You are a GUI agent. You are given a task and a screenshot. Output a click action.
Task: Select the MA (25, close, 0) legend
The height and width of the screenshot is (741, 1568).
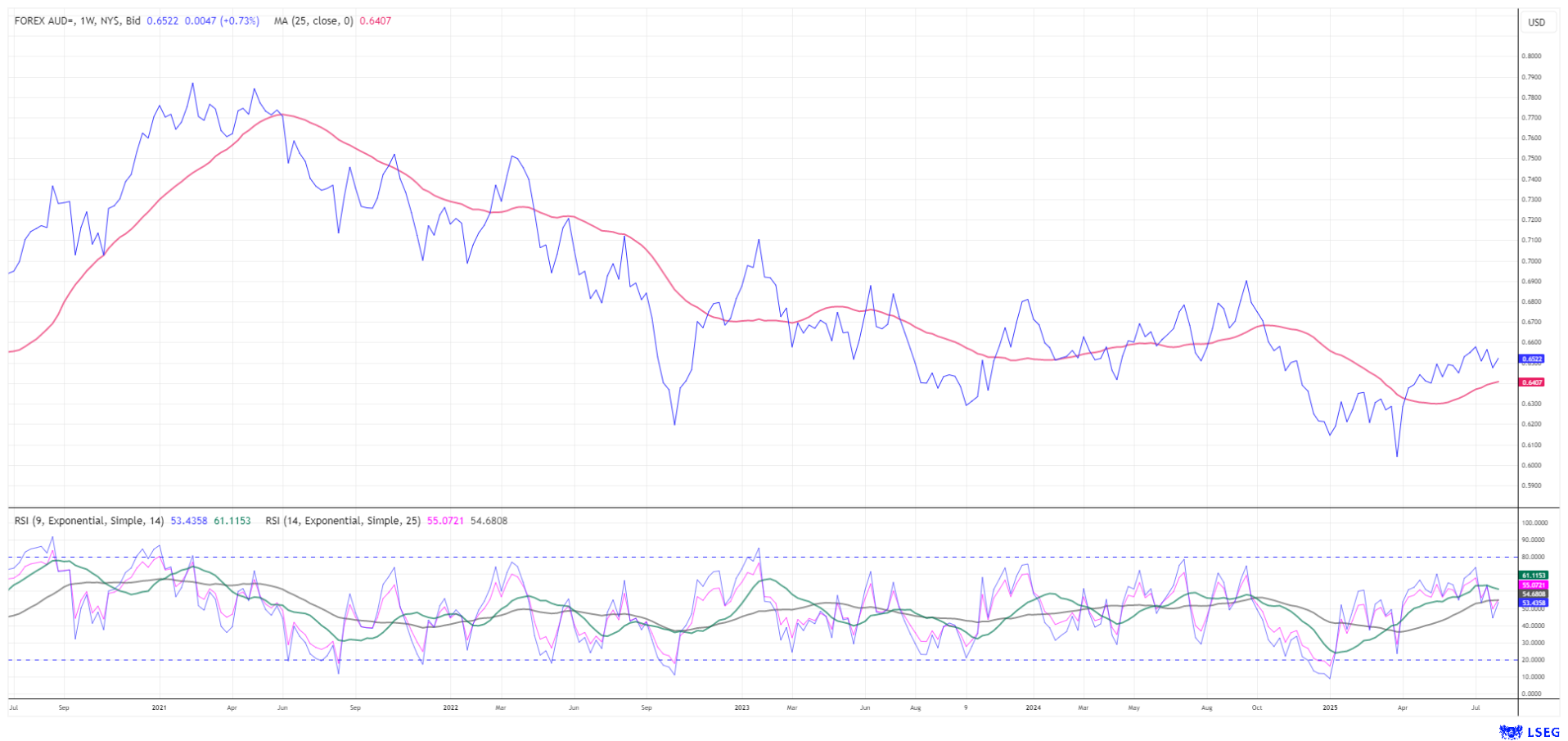click(x=313, y=20)
